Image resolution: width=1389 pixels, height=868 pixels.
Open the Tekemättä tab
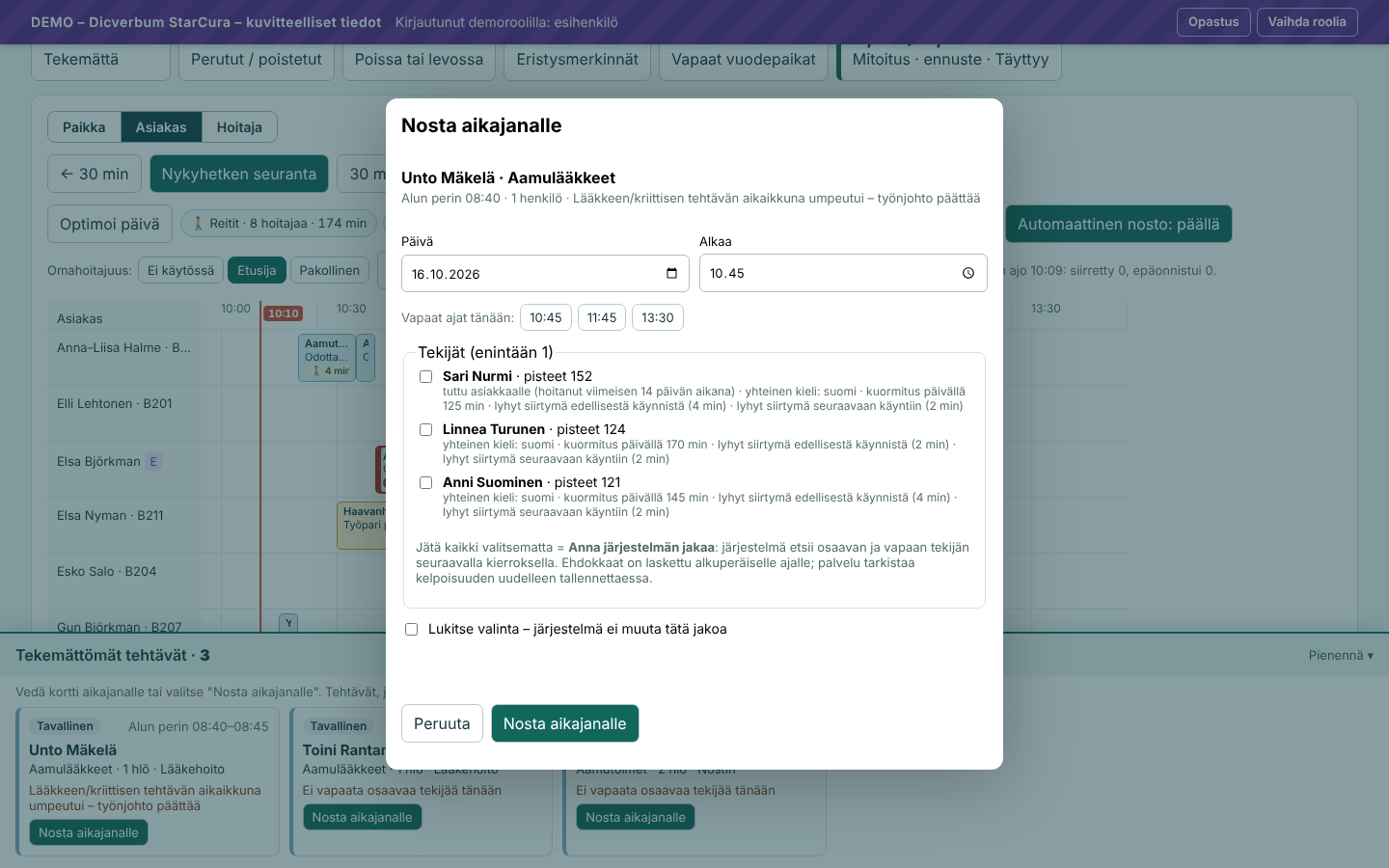(x=100, y=60)
